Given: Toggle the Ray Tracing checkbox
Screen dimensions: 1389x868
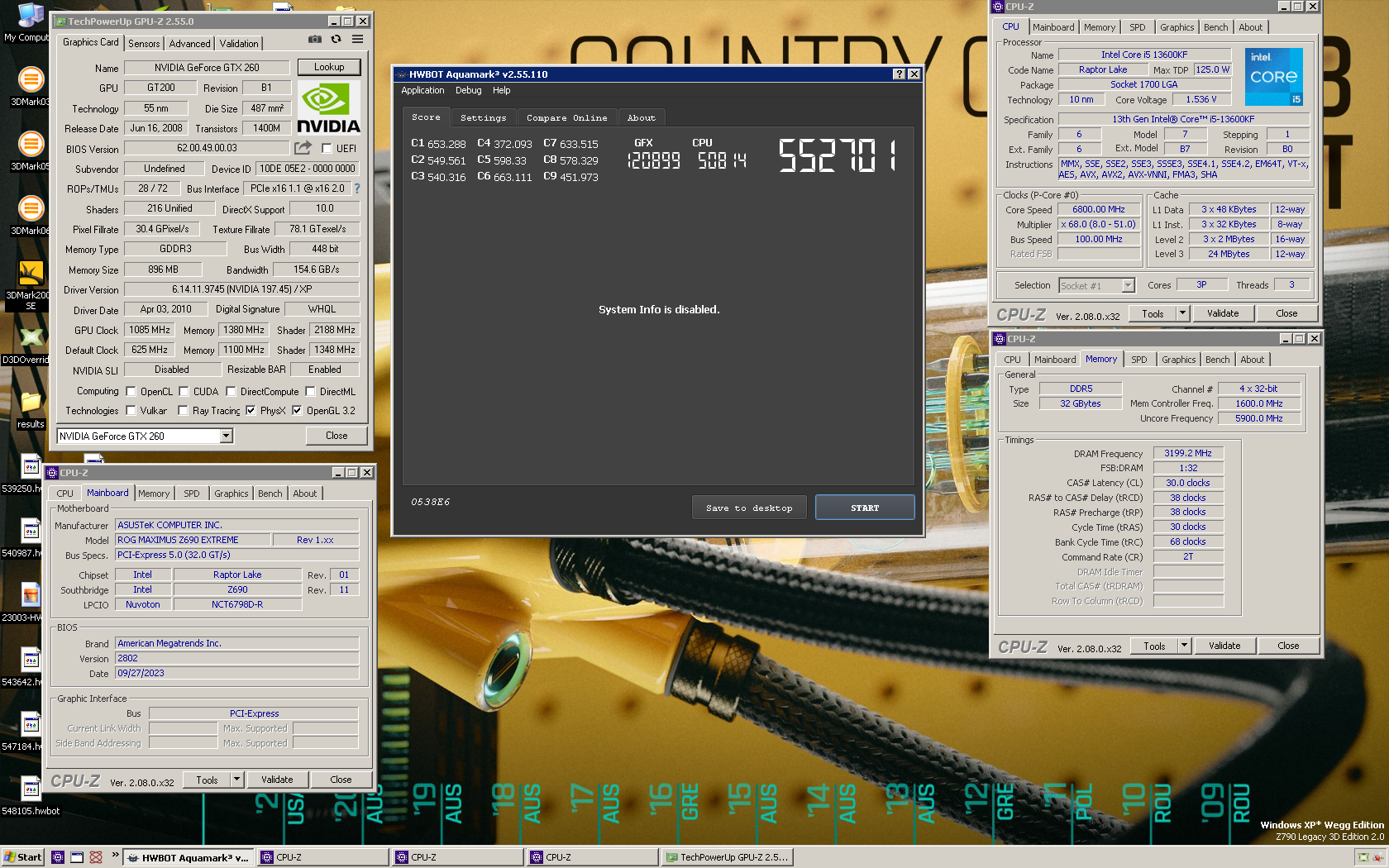Looking at the screenshot, I should 183,410.
